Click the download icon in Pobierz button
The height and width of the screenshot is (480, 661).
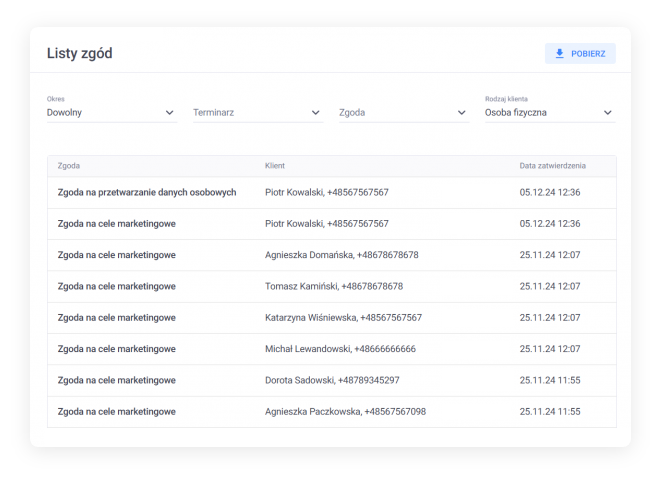pos(560,54)
